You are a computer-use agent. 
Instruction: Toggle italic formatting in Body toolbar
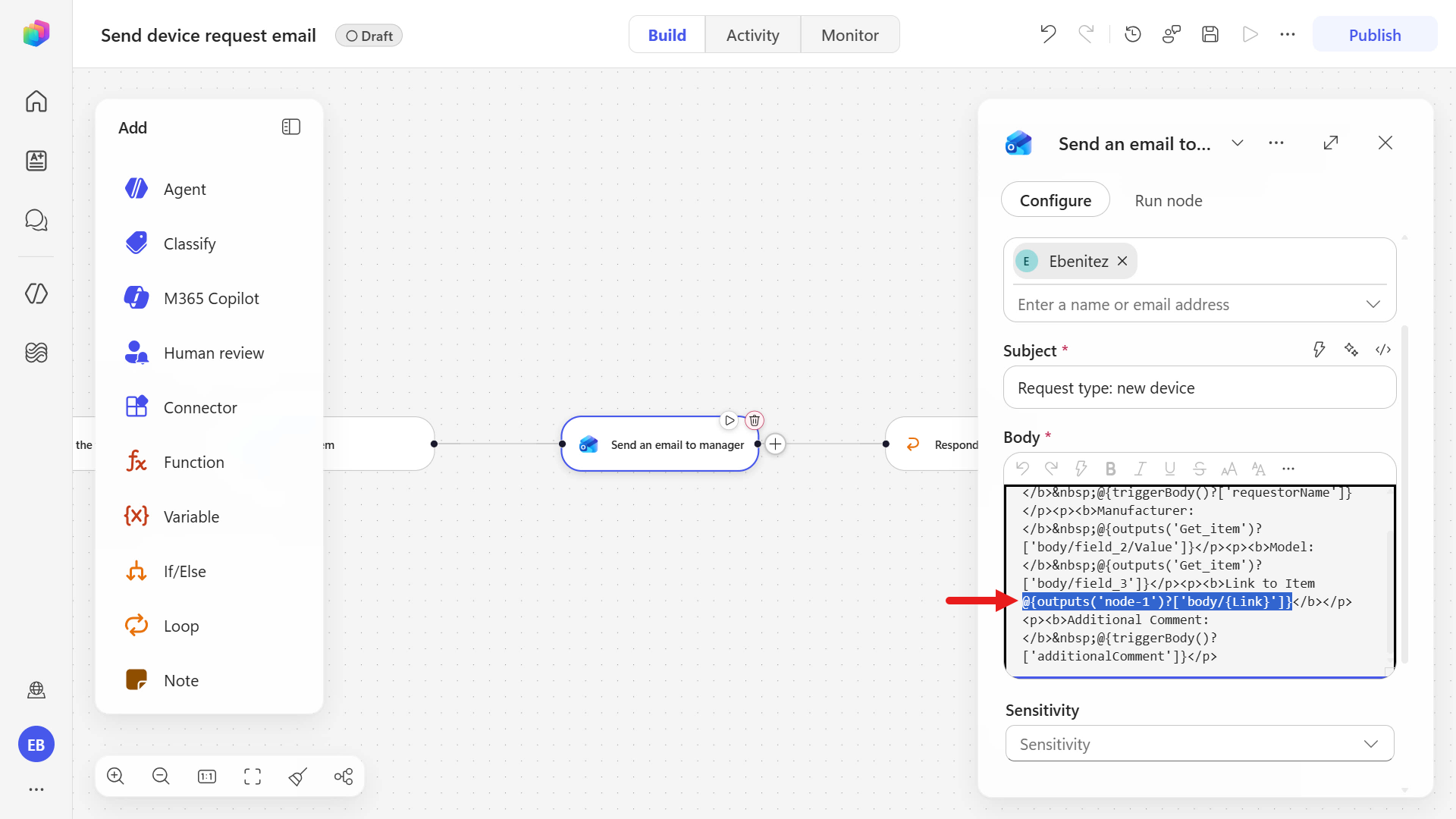coord(1140,469)
